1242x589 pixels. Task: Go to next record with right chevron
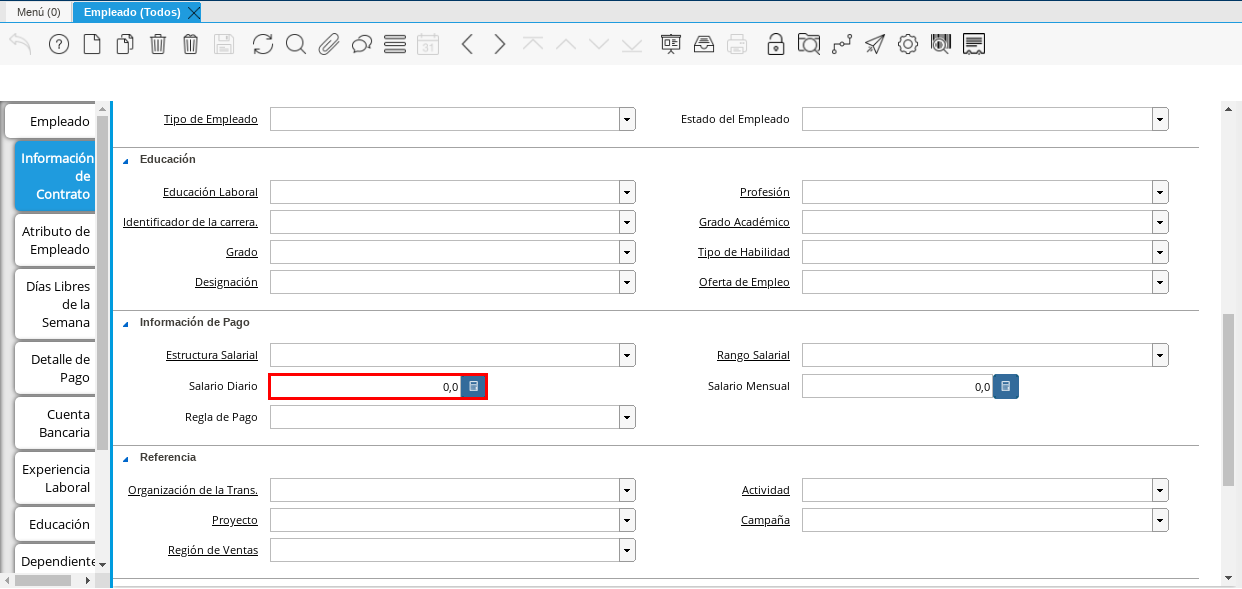500,44
